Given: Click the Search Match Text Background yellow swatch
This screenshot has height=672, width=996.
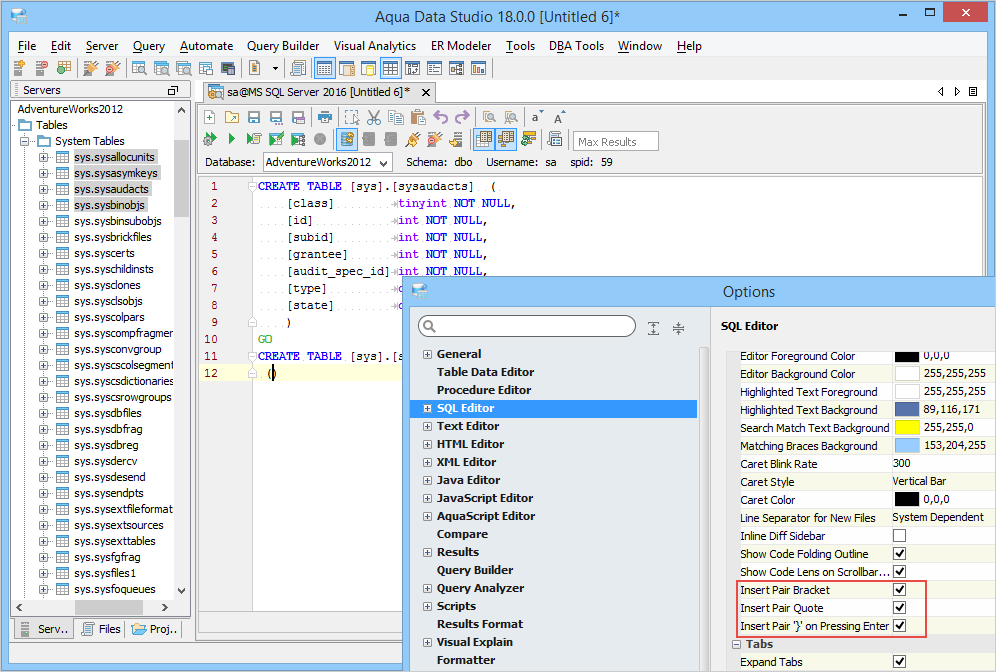Looking at the screenshot, I should pos(906,428).
